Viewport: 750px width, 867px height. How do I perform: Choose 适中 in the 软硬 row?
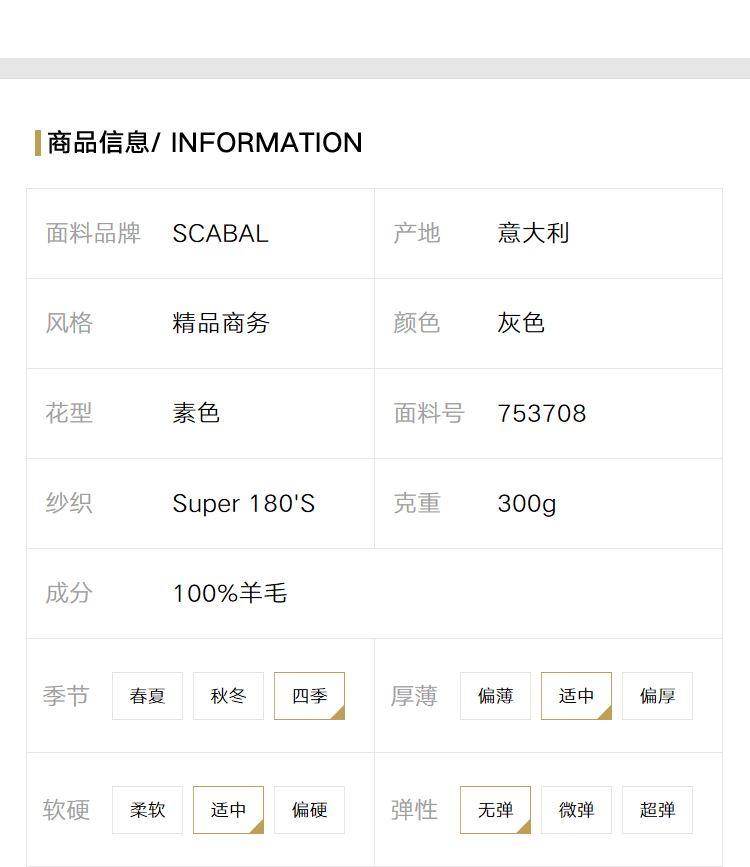click(x=228, y=809)
